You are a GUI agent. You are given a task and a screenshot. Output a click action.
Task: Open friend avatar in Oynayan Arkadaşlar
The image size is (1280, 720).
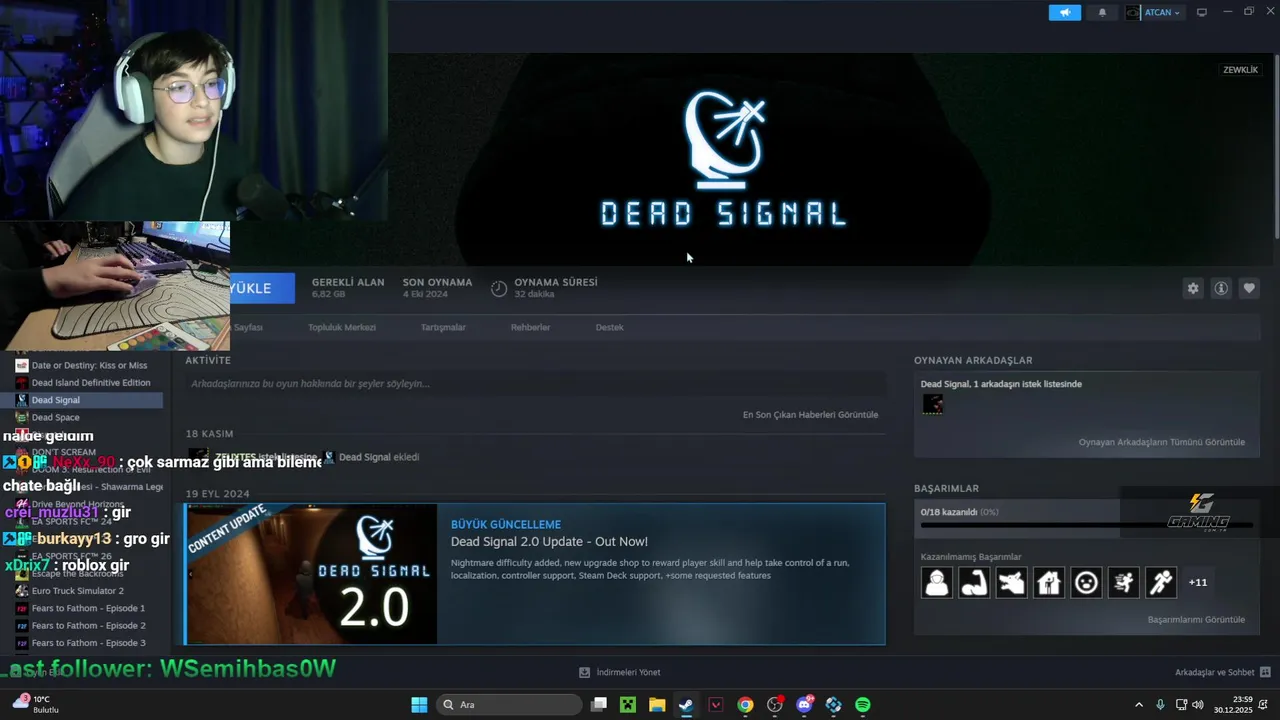pos(932,404)
